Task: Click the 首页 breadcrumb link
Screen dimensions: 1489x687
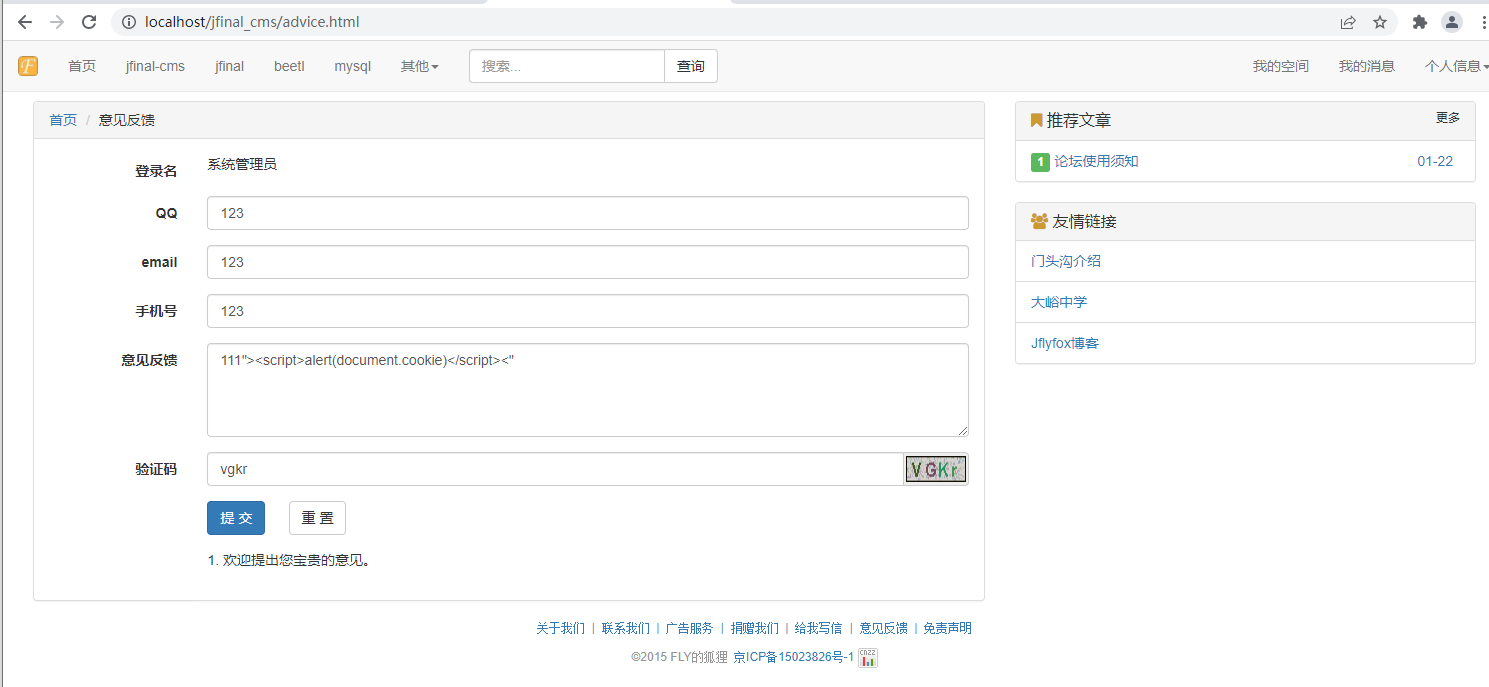Action: pos(63,120)
